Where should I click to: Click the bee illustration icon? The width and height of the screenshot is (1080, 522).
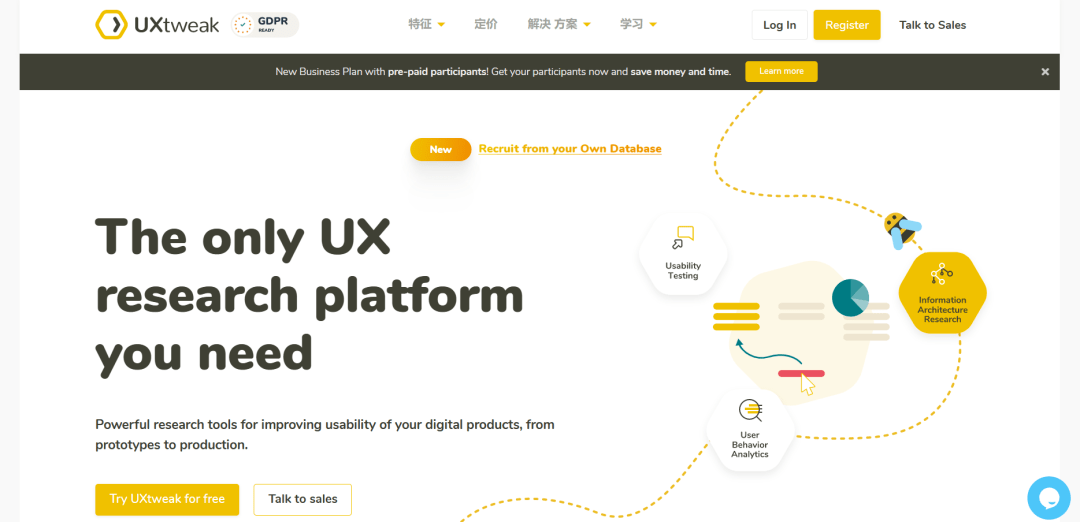pos(902,230)
